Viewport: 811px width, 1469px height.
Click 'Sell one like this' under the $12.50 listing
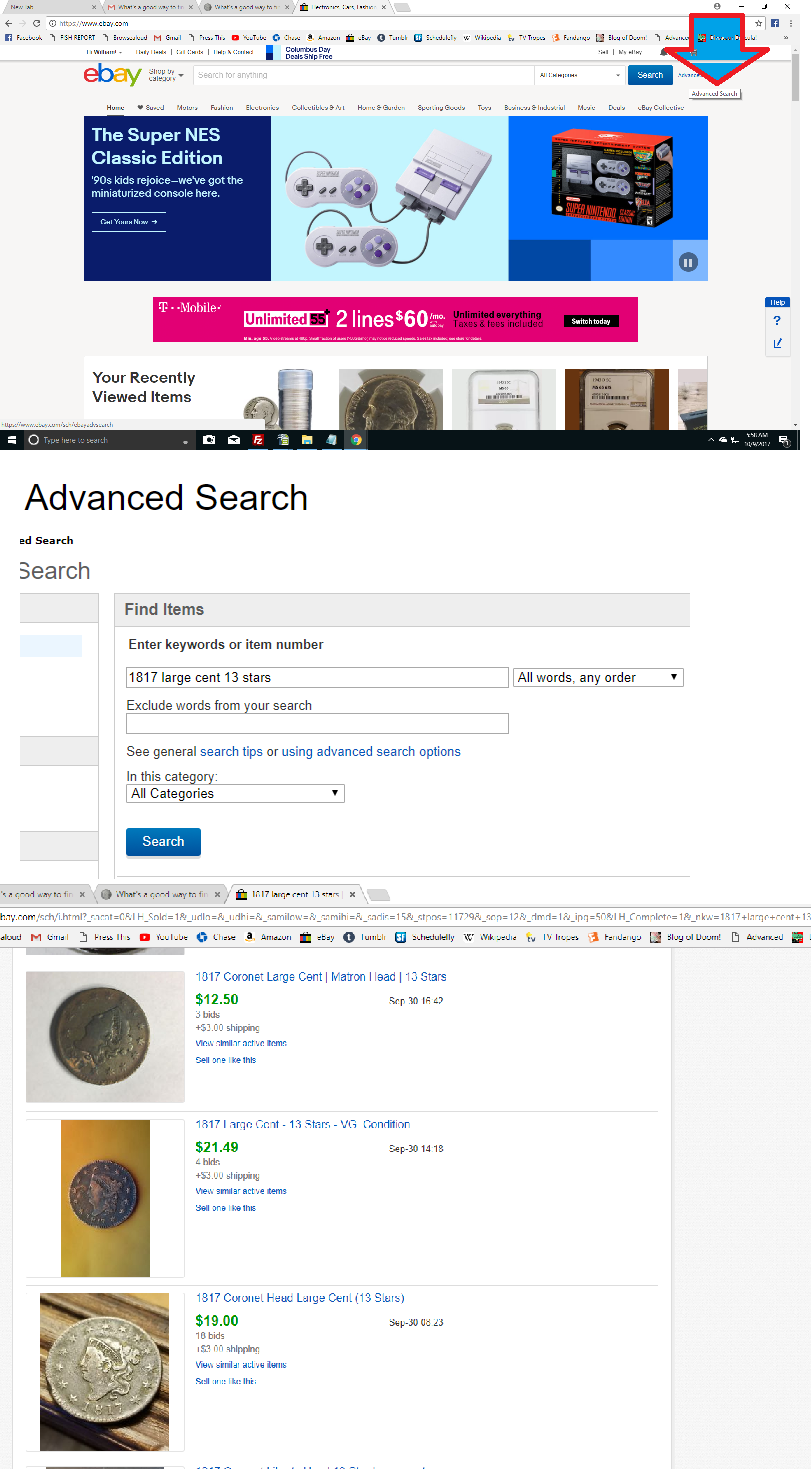[x=226, y=1060]
